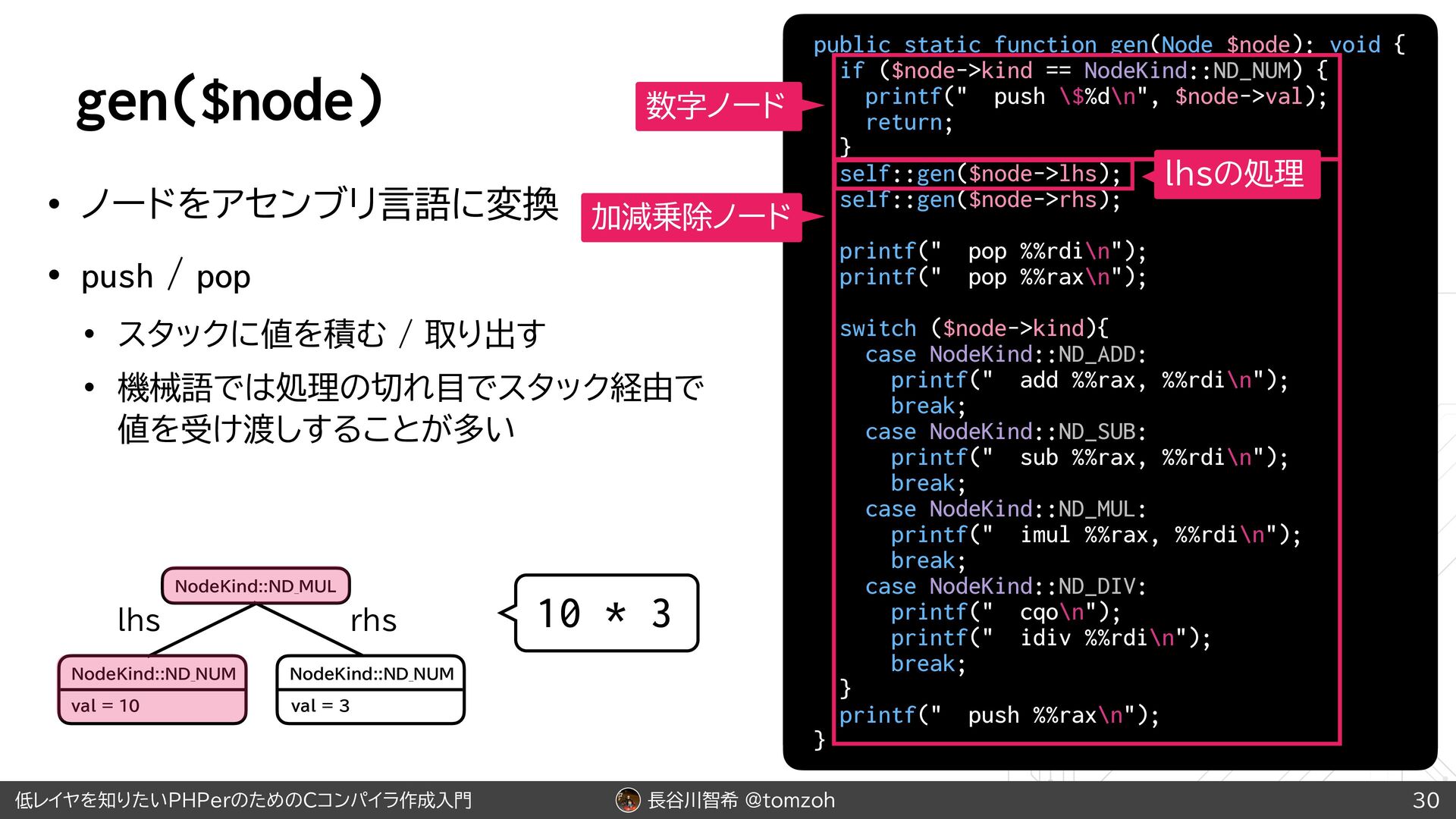Click the push / pop bullet point
1456x819 pixels.
[165, 277]
